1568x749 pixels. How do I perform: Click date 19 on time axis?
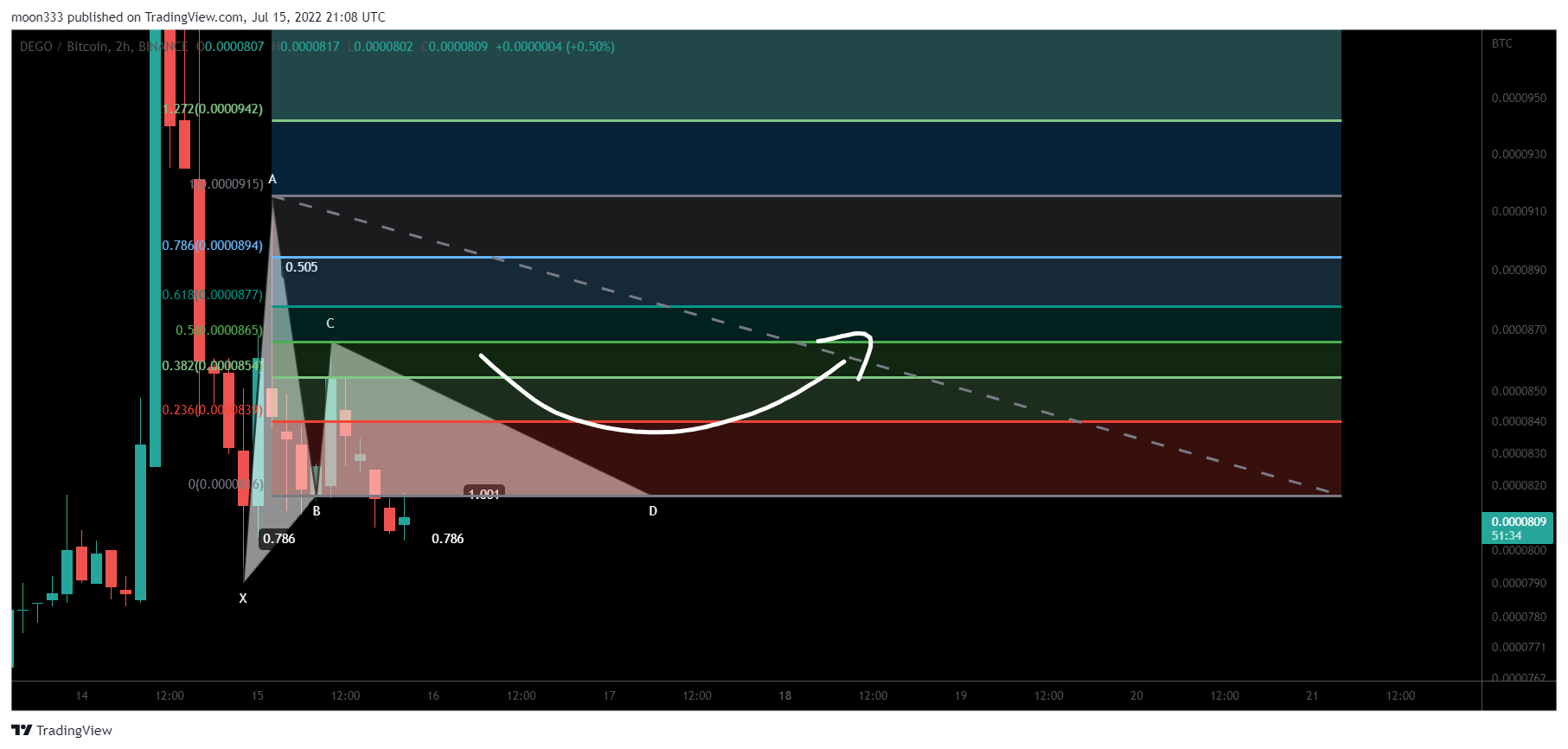(x=961, y=695)
